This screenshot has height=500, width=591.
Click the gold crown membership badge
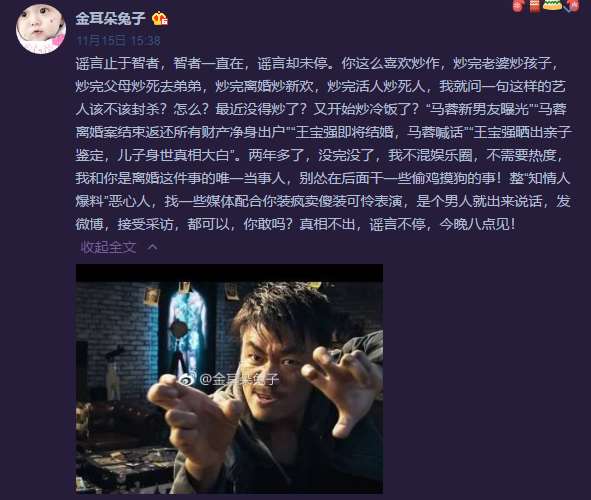159,18
